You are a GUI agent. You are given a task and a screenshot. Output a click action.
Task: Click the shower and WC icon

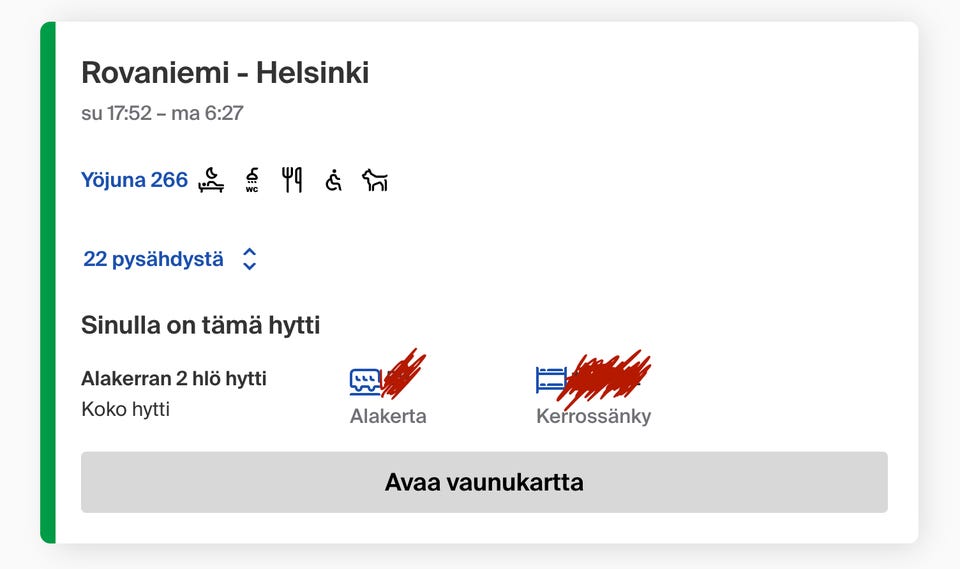[x=252, y=180]
